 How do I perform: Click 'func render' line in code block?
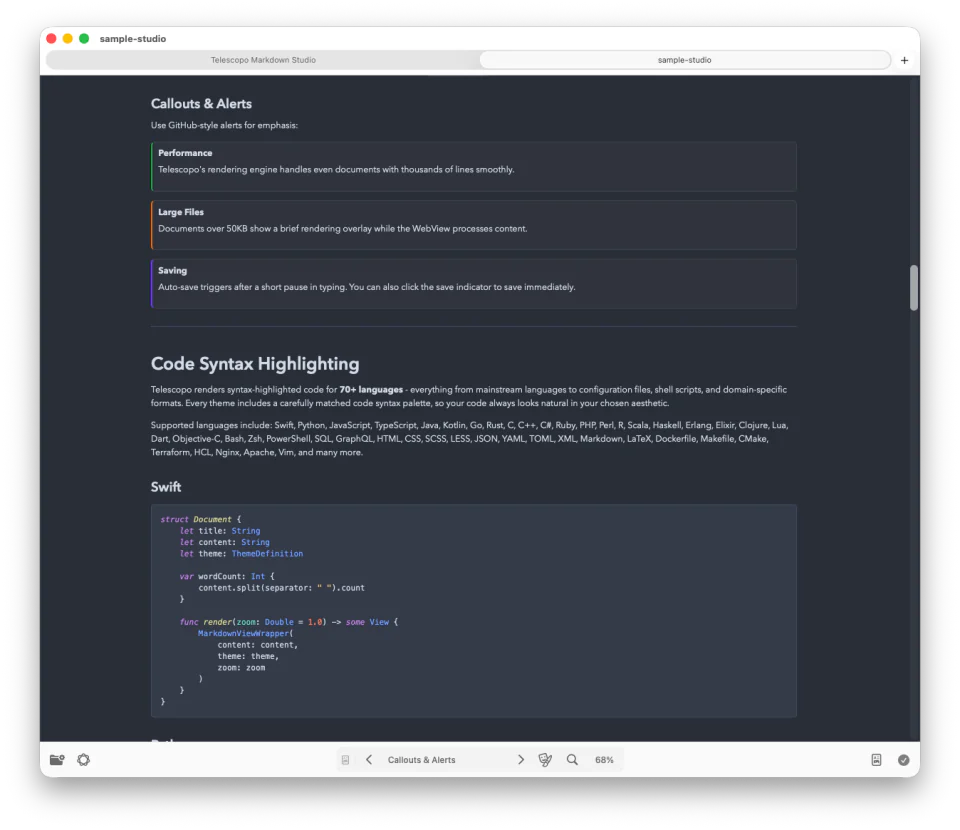click(288, 622)
